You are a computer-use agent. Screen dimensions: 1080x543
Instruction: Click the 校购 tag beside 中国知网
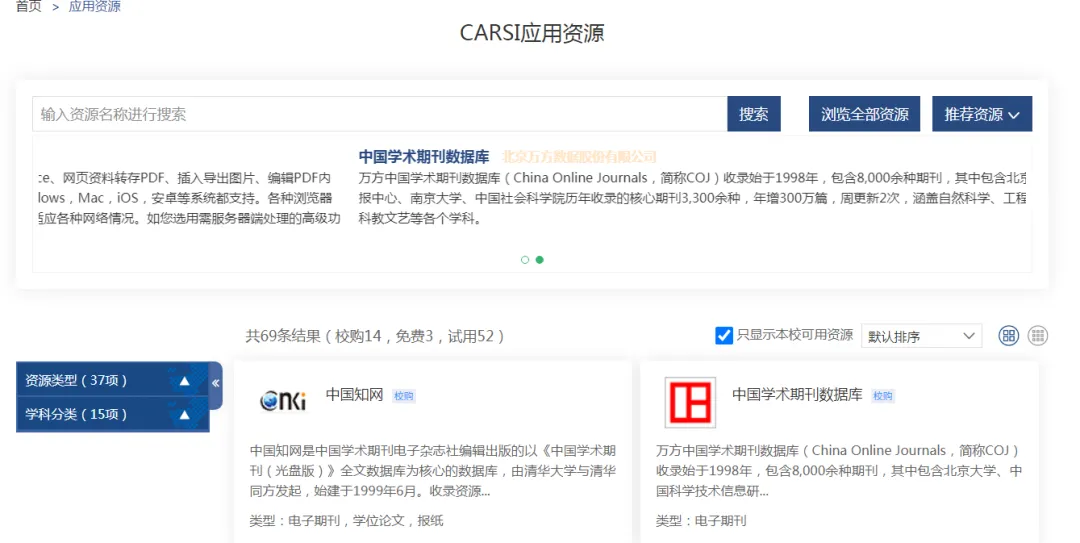pyautogui.click(x=403, y=396)
